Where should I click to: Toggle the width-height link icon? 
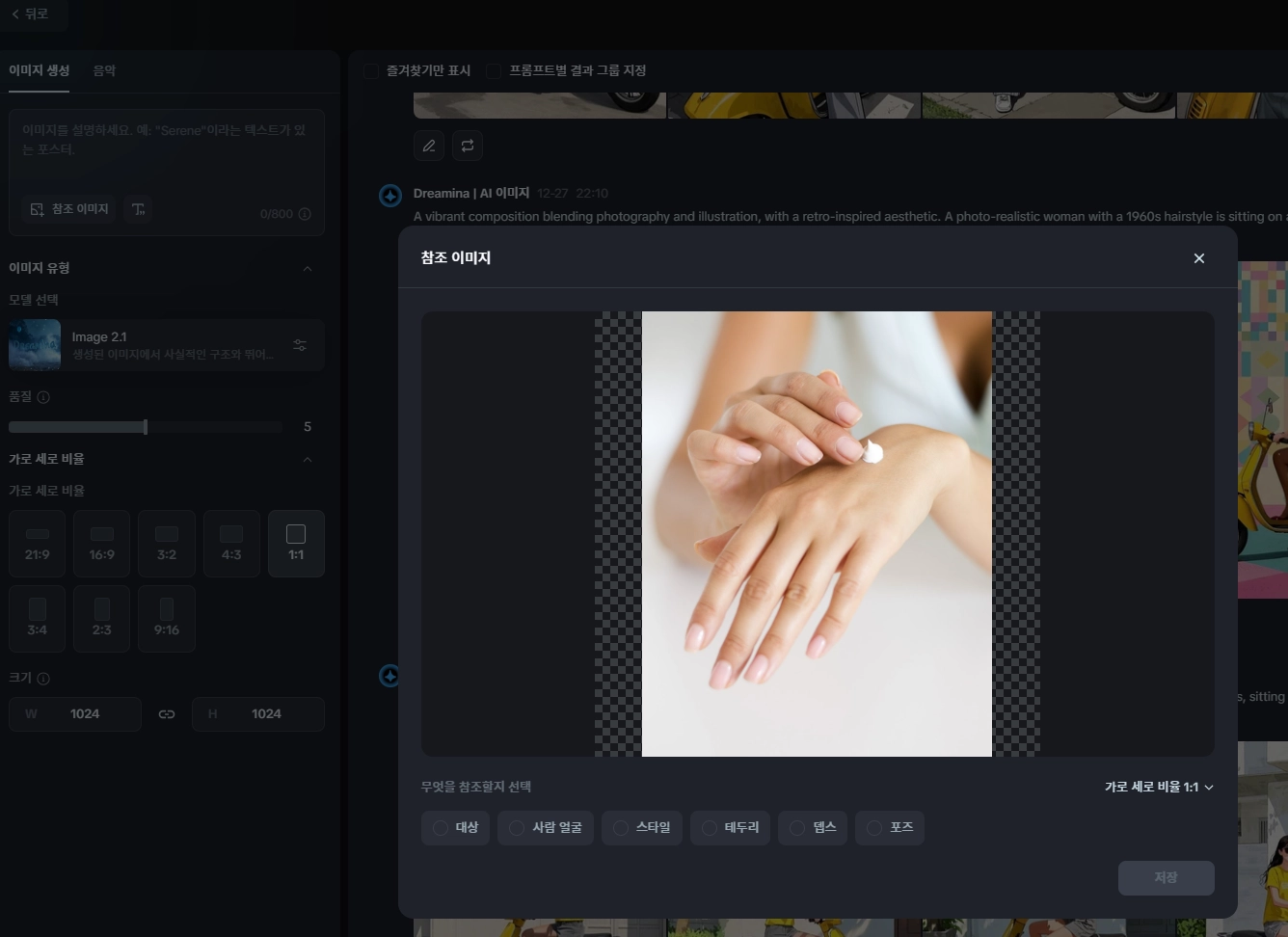167,714
